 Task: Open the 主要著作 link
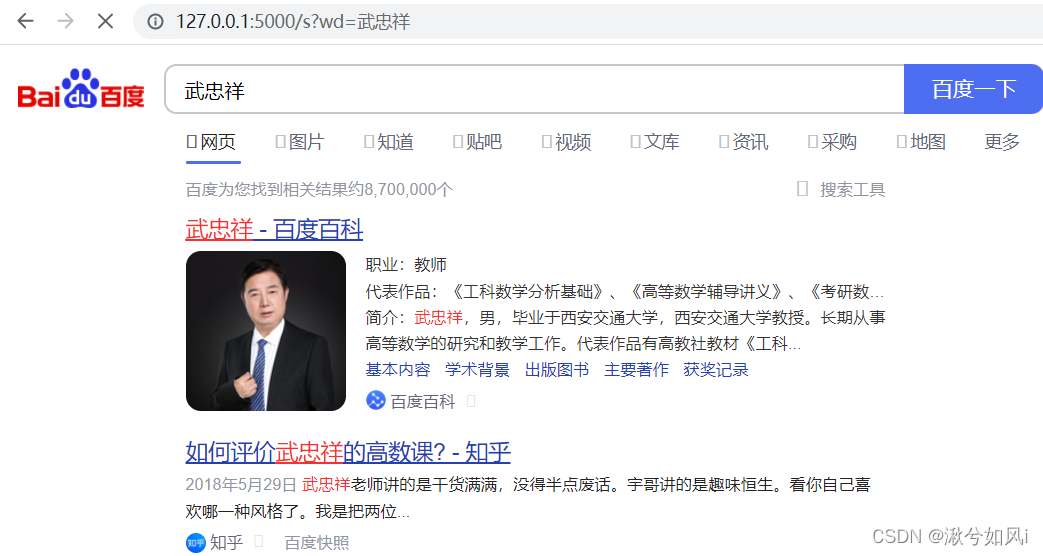coord(636,370)
